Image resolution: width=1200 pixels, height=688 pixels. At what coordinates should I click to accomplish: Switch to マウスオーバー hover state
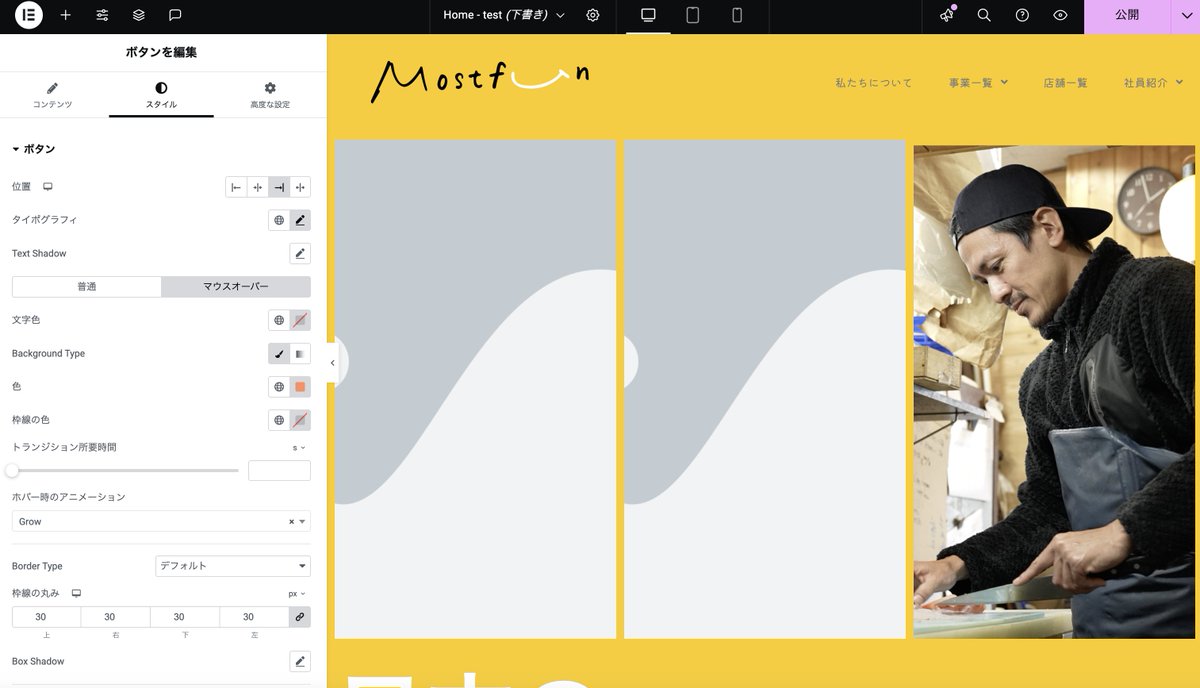point(236,287)
